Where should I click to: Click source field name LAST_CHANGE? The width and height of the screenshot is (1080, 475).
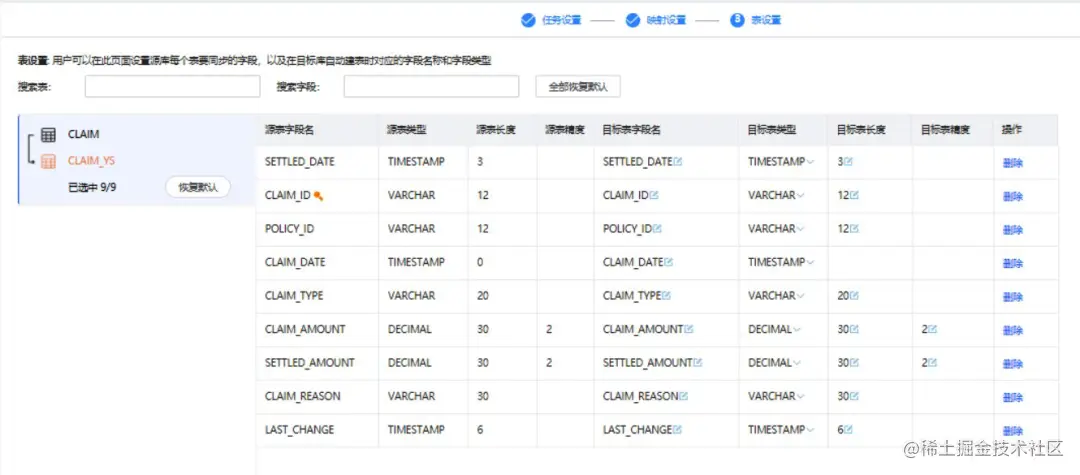point(300,430)
